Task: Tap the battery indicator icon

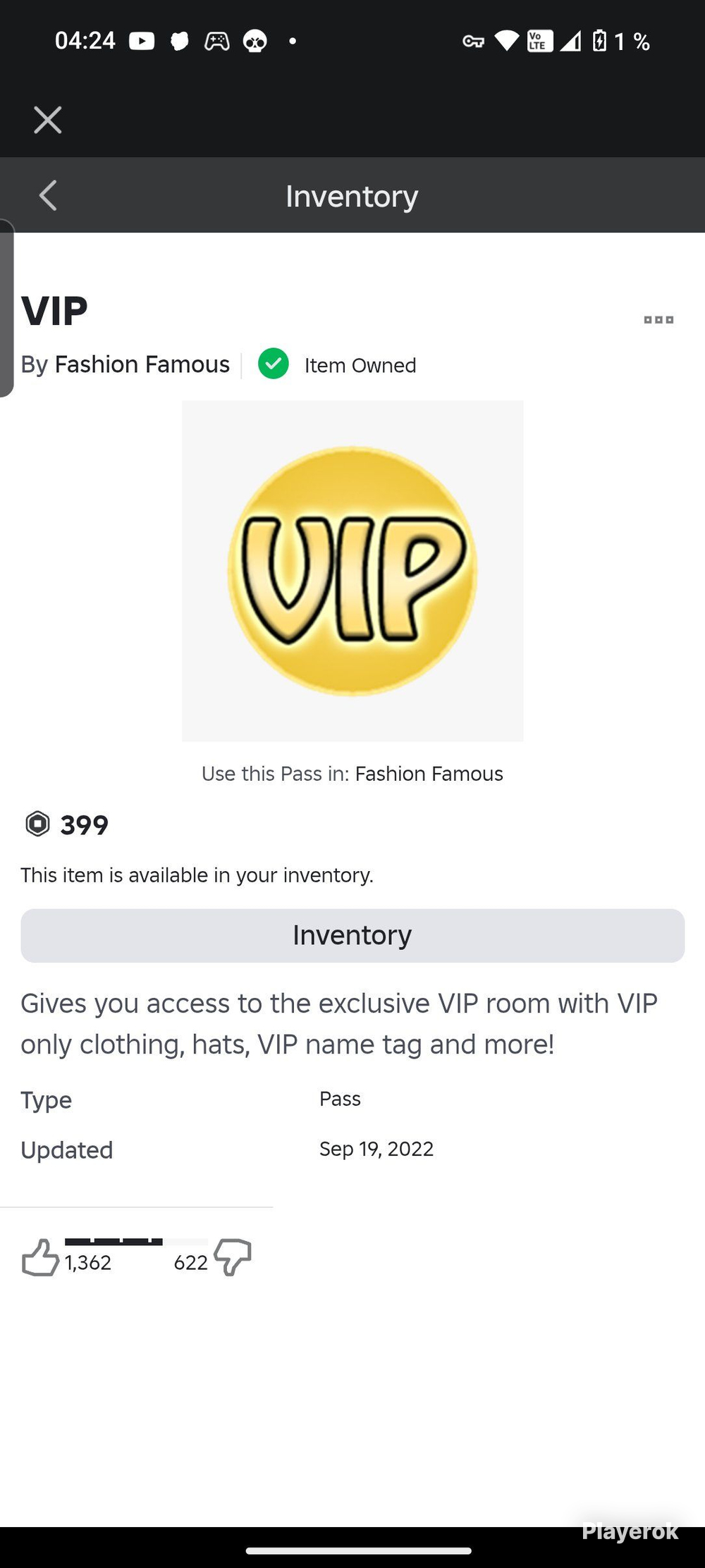Action: pos(599,41)
